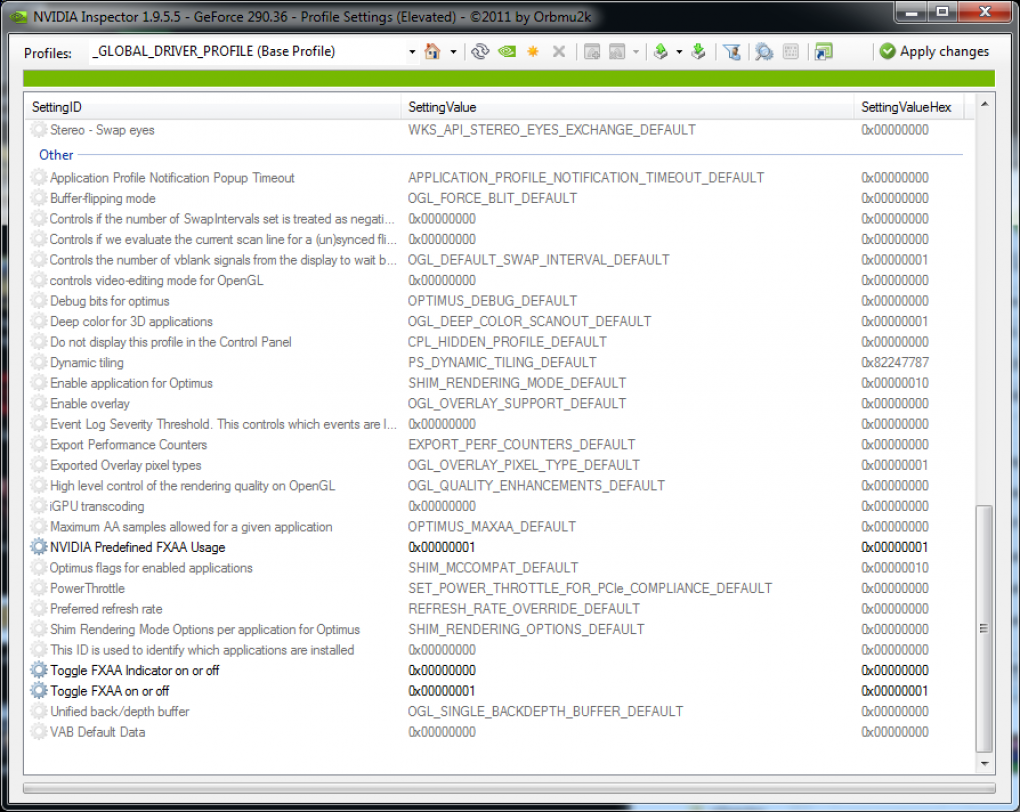Viewport: 1020px width, 812px height.
Task: Click the PS_DYNAMIC_TILING_DEFAULT value cell
Action: [x=502, y=362]
